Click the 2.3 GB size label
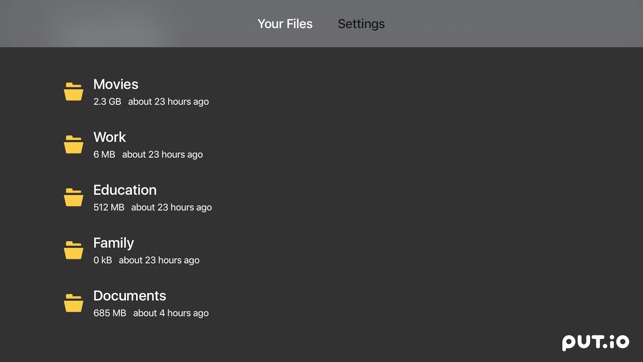 [107, 102]
